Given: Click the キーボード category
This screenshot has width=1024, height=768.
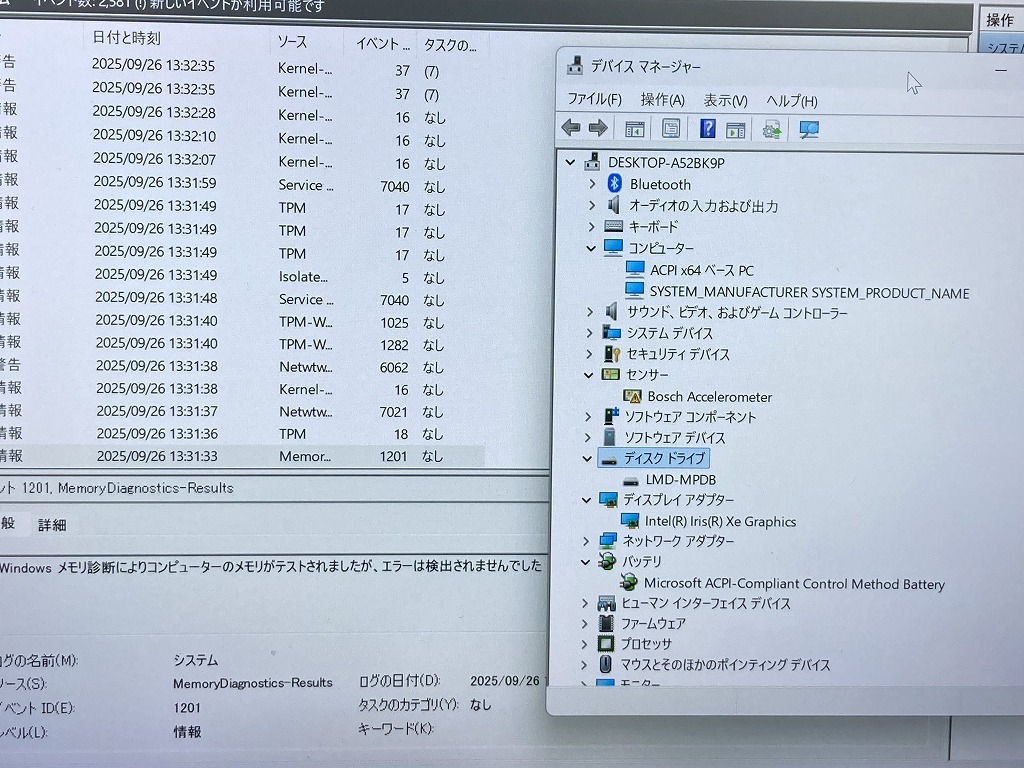Looking at the screenshot, I should pyautogui.click(x=653, y=227).
